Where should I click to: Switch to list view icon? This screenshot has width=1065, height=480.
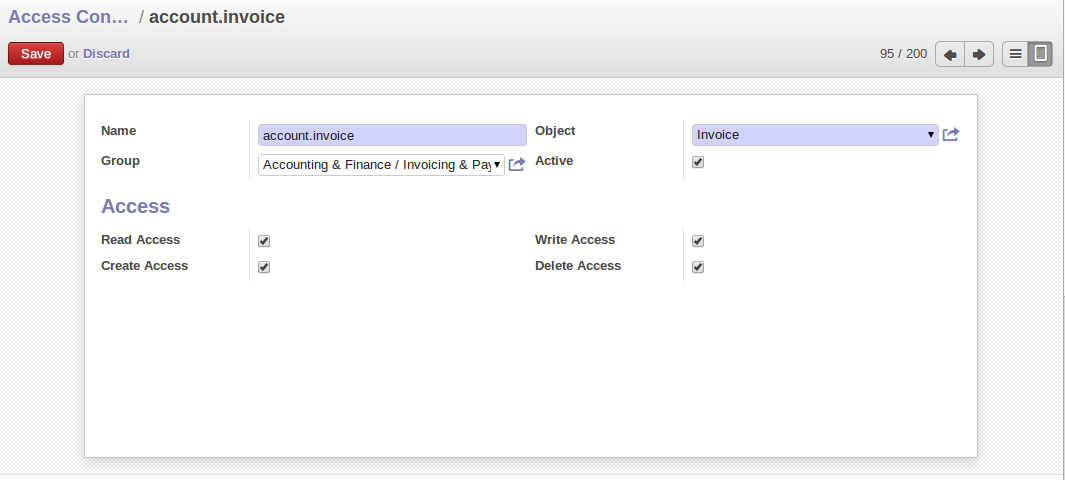(x=1015, y=54)
